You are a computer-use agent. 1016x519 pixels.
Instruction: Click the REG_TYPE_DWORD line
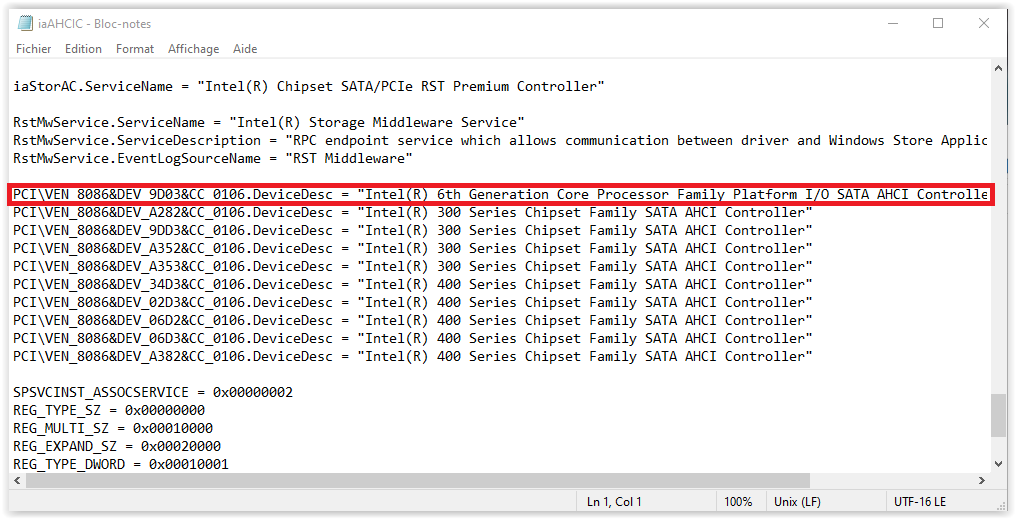click(121, 465)
